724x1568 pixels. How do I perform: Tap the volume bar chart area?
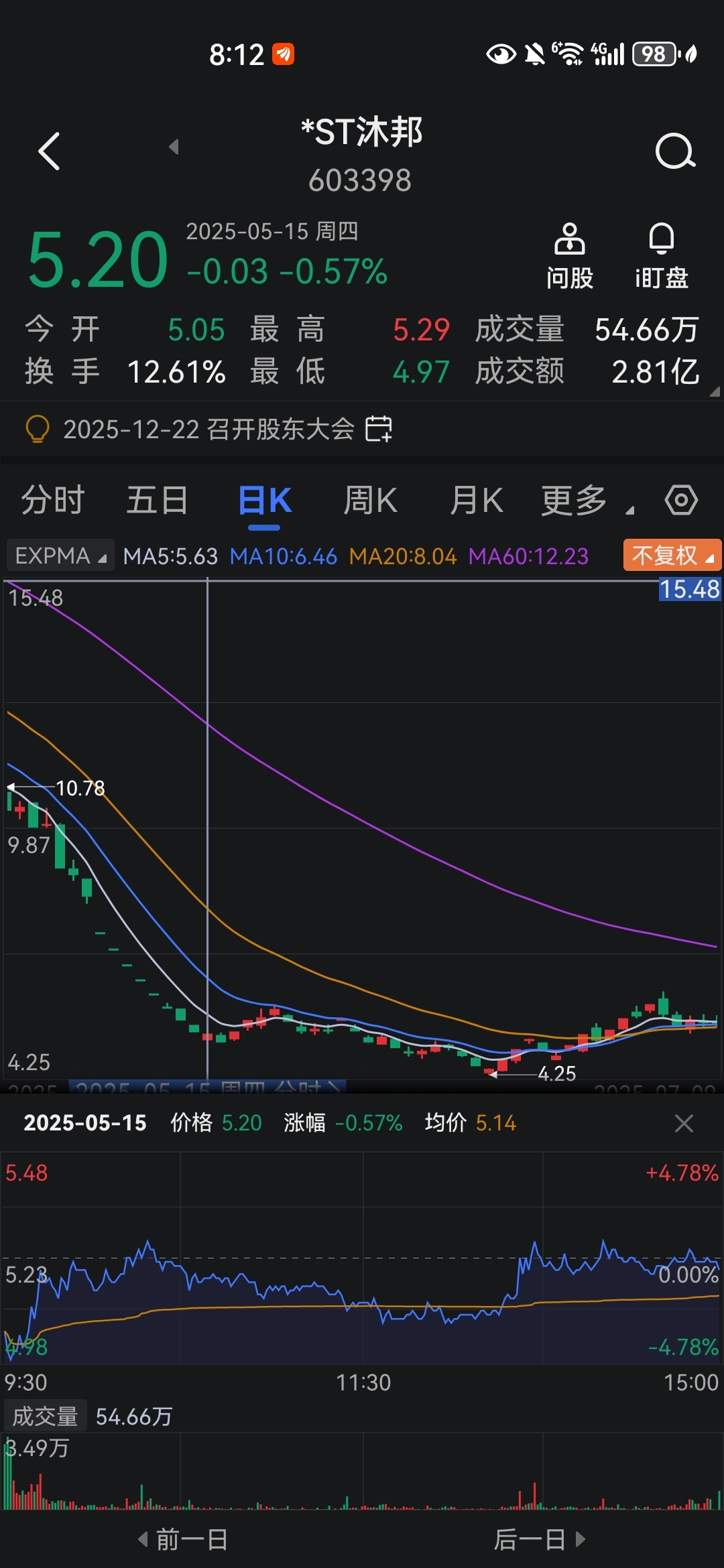point(362,1472)
